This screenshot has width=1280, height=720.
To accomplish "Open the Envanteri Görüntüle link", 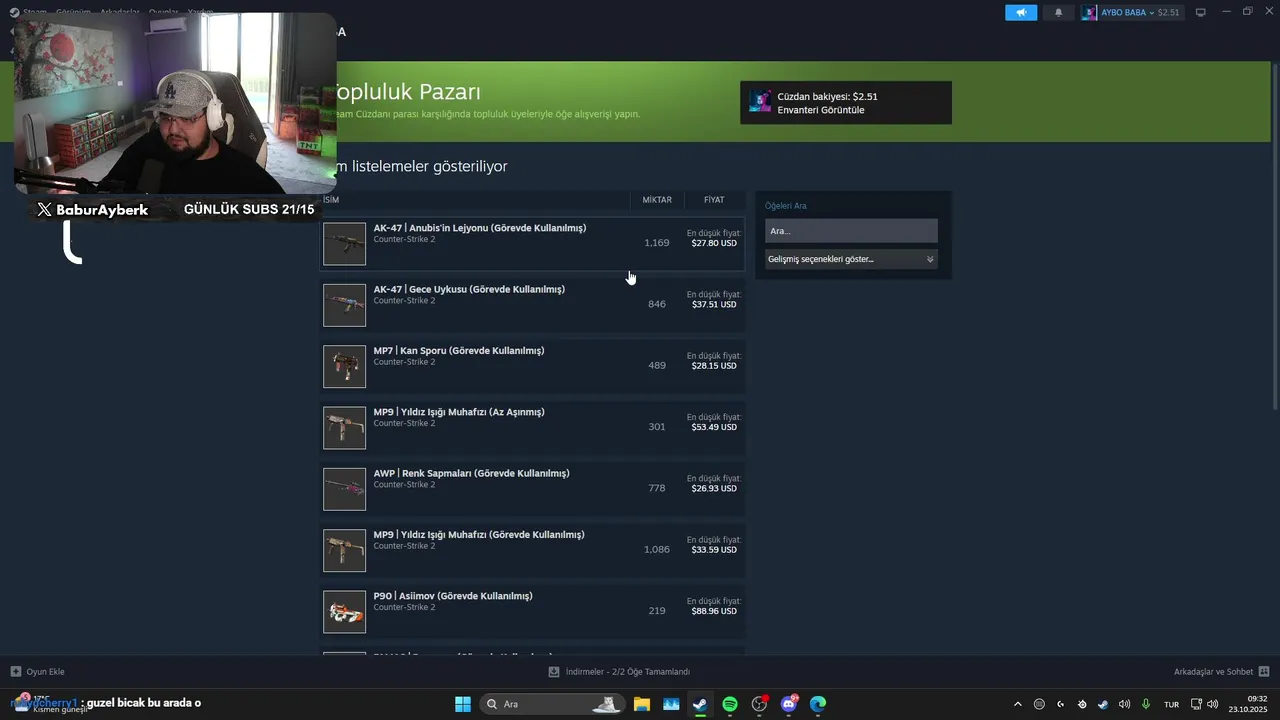I will [x=820, y=110].
